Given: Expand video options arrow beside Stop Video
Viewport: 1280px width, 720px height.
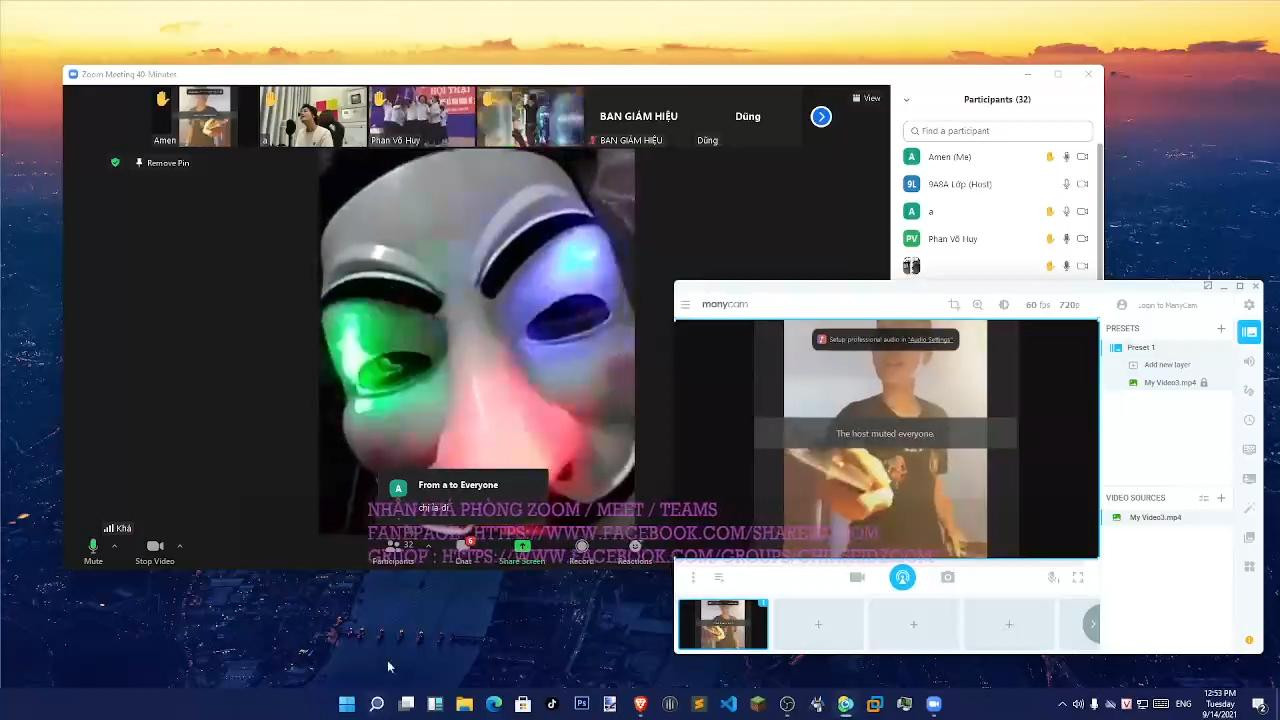Looking at the screenshot, I should pyautogui.click(x=179, y=546).
